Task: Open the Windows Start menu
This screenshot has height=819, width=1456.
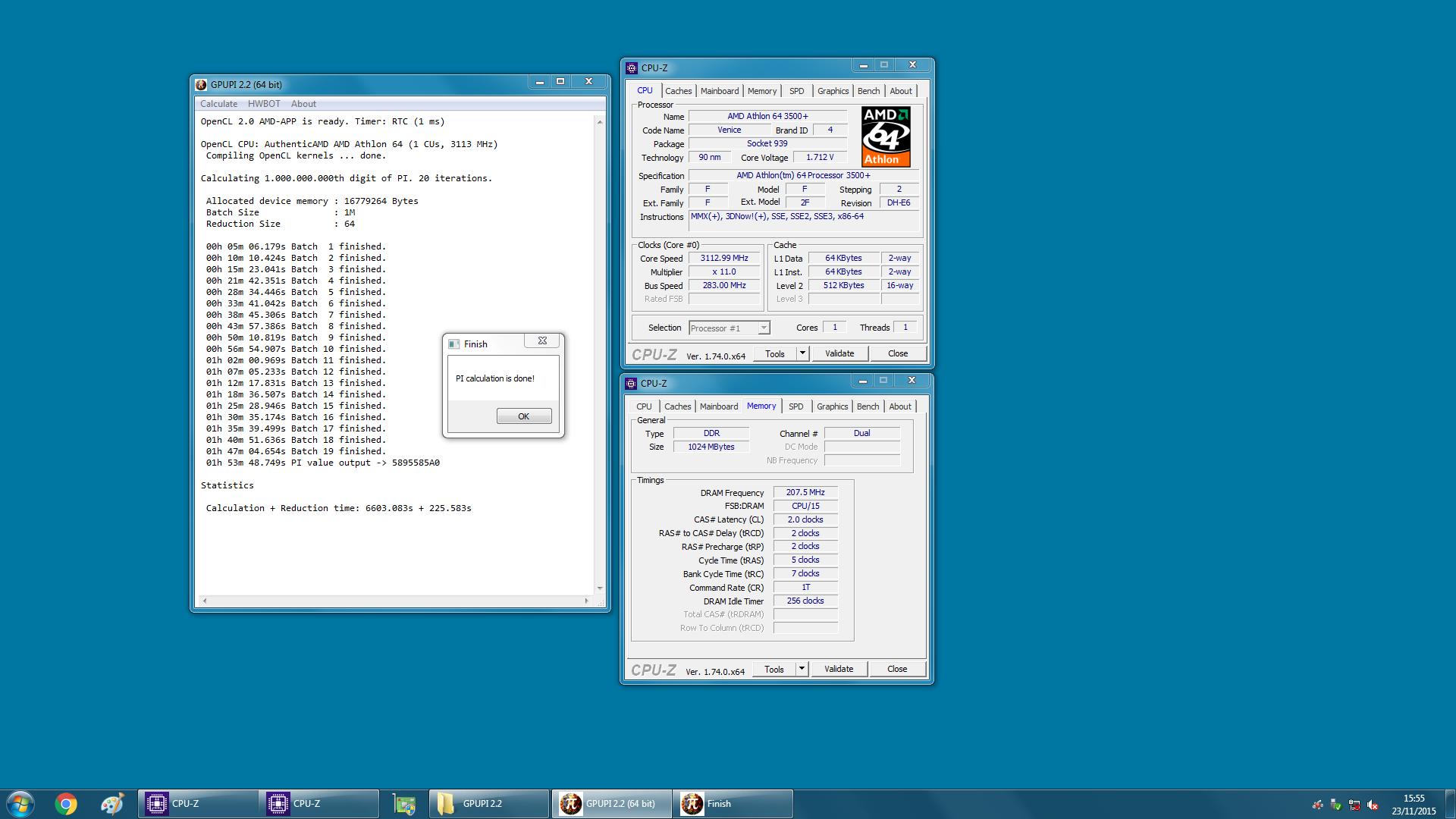Action: [x=20, y=804]
